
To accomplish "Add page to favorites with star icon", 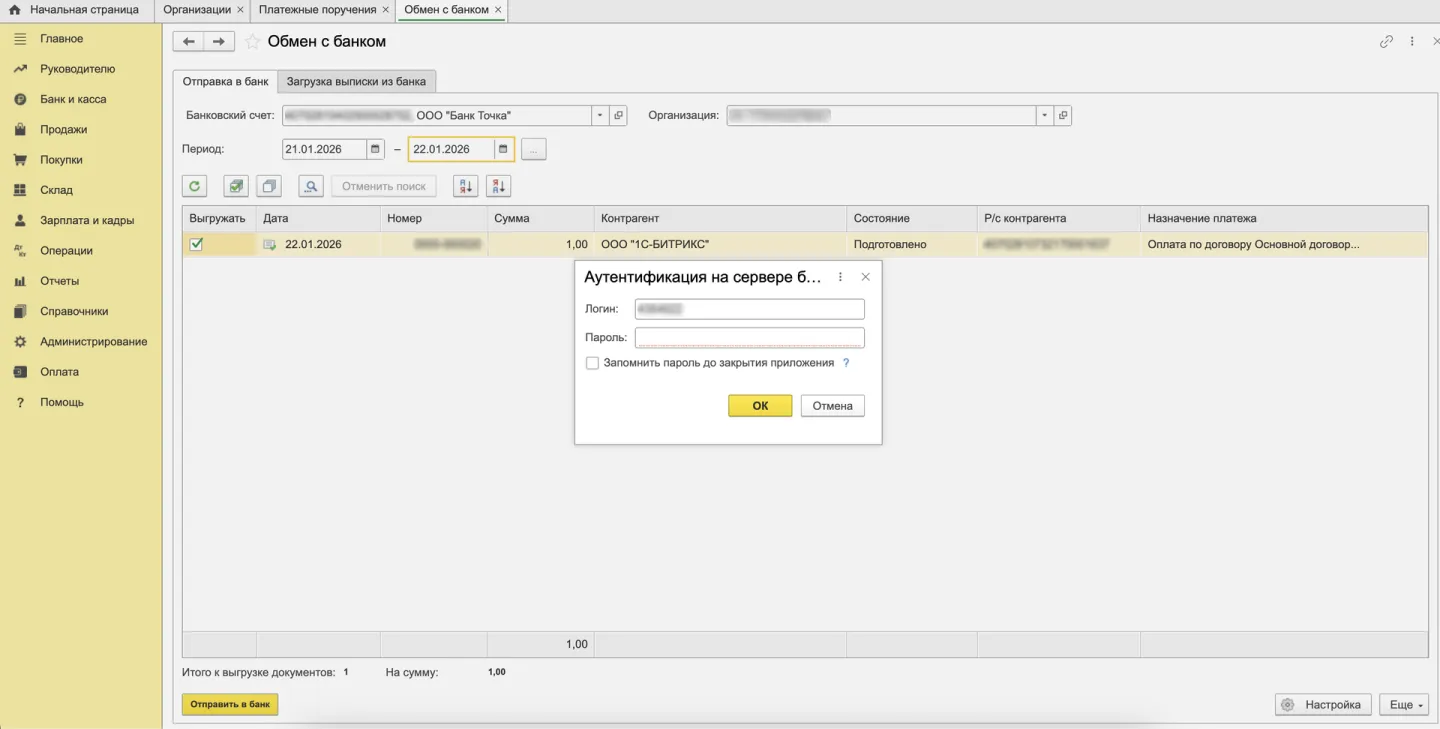I will point(253,42).
